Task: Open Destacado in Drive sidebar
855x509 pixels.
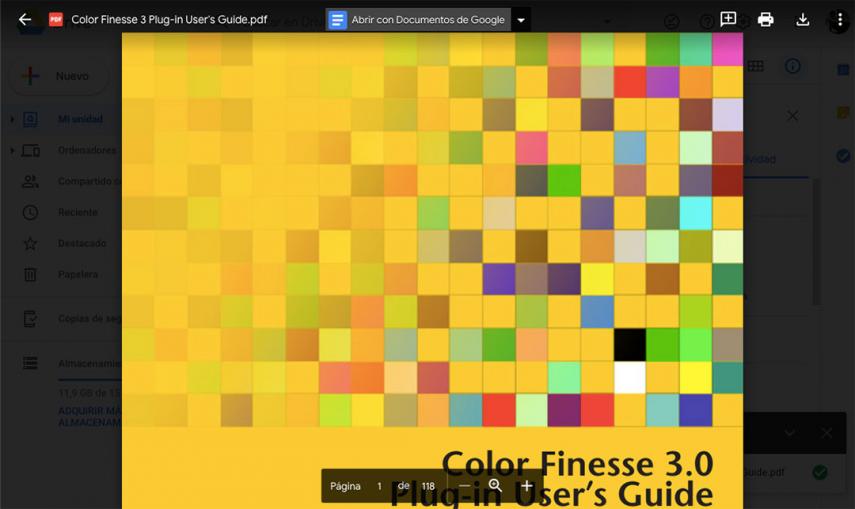Action: pyautogui.click(x=82, y=243)
